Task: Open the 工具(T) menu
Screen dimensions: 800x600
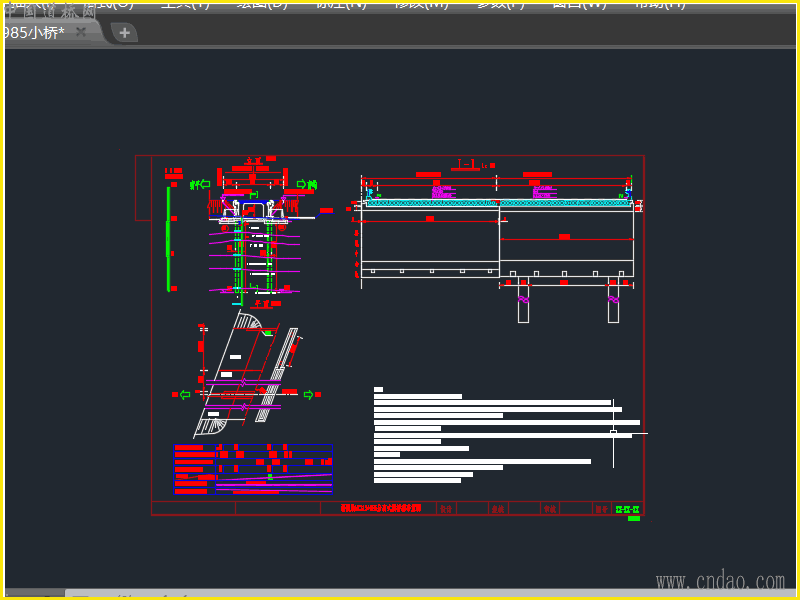Action: [185, 3]
